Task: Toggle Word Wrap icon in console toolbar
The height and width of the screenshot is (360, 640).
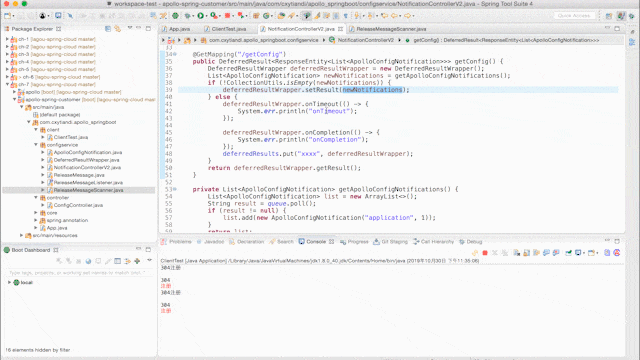Action: [x=537, y=253]
